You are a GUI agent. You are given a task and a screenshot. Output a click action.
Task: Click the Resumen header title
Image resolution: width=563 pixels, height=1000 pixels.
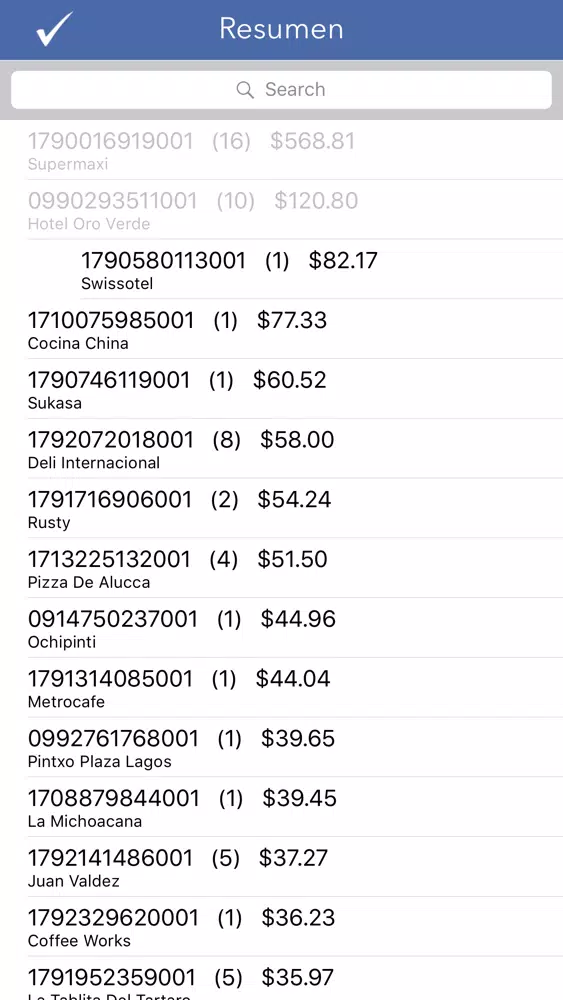pyautogui.click(x=281, y=29)
